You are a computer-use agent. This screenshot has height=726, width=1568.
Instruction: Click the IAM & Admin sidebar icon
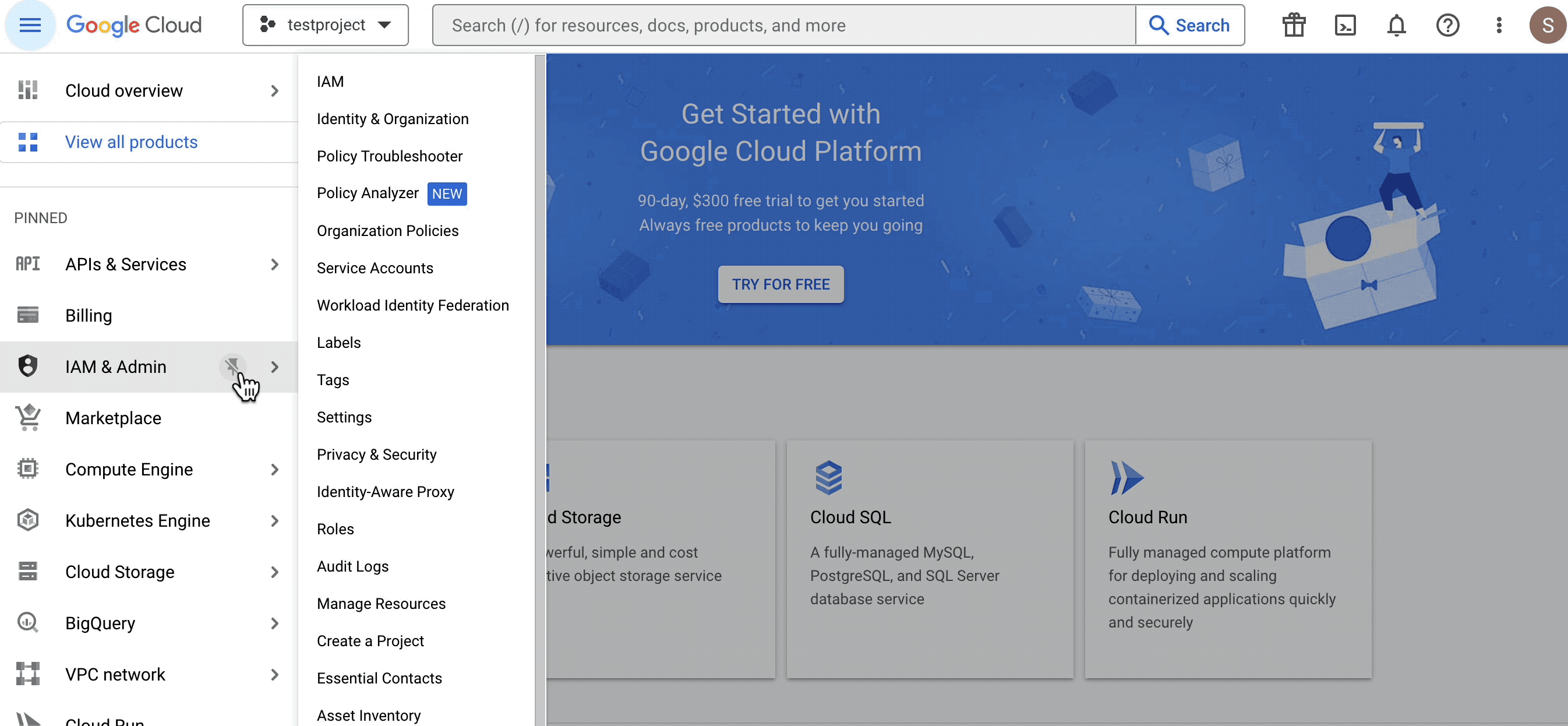tap(28, 366)
